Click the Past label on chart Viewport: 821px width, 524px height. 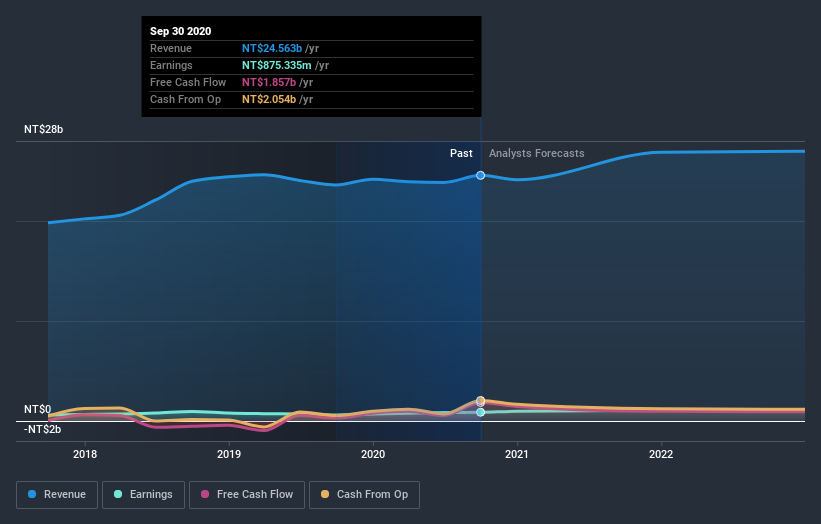(x=461, y=153)
